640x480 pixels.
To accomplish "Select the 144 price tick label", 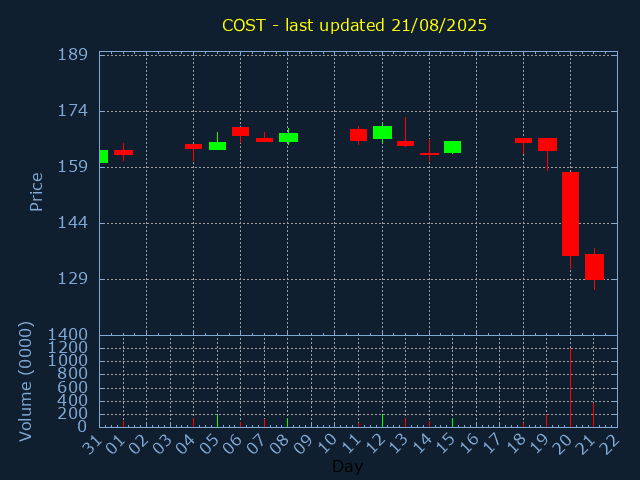I will (x=73, y=223).
